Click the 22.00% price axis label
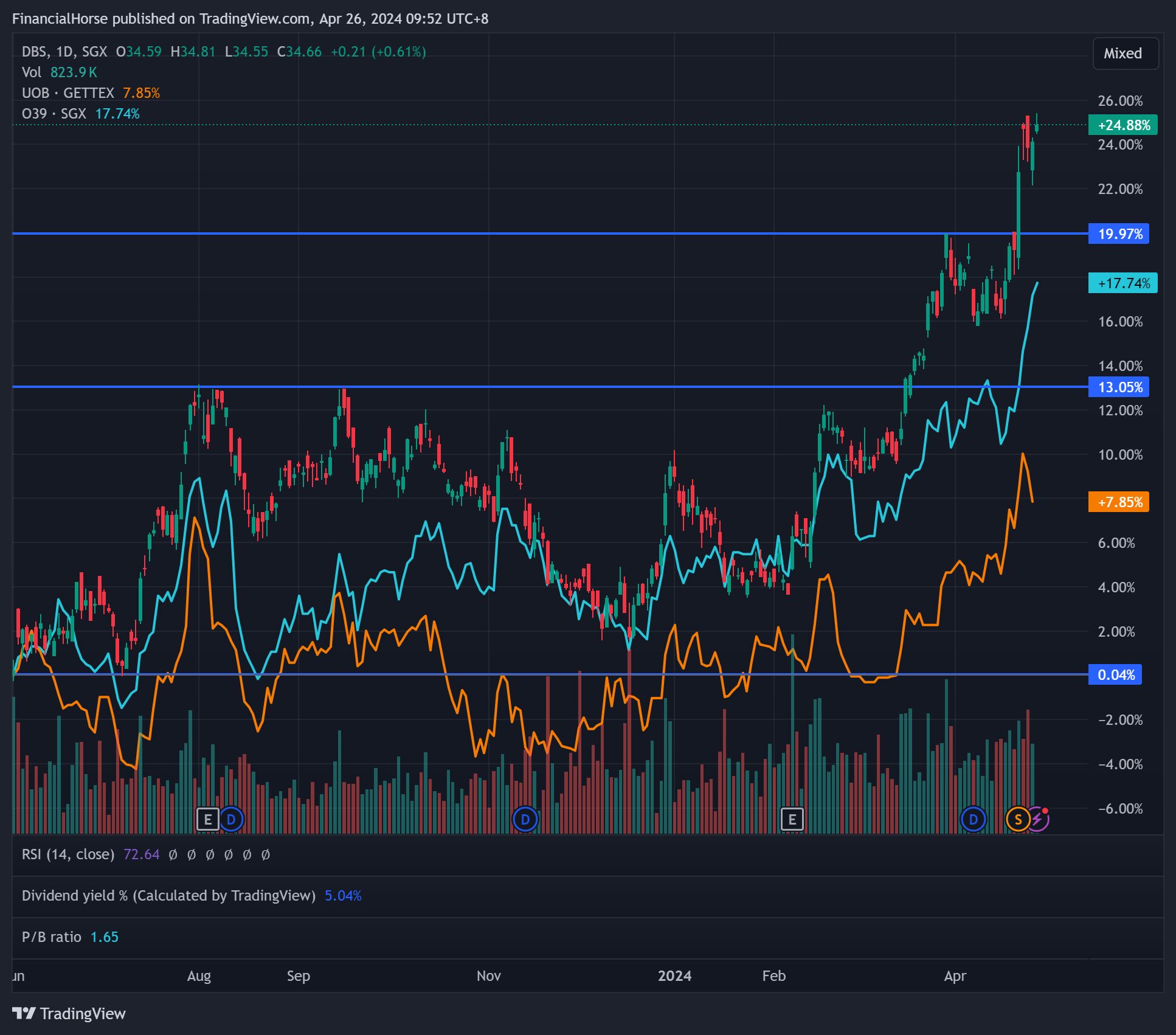The height and width of the screenshot is (1035, 1176). pos(1120,189)
